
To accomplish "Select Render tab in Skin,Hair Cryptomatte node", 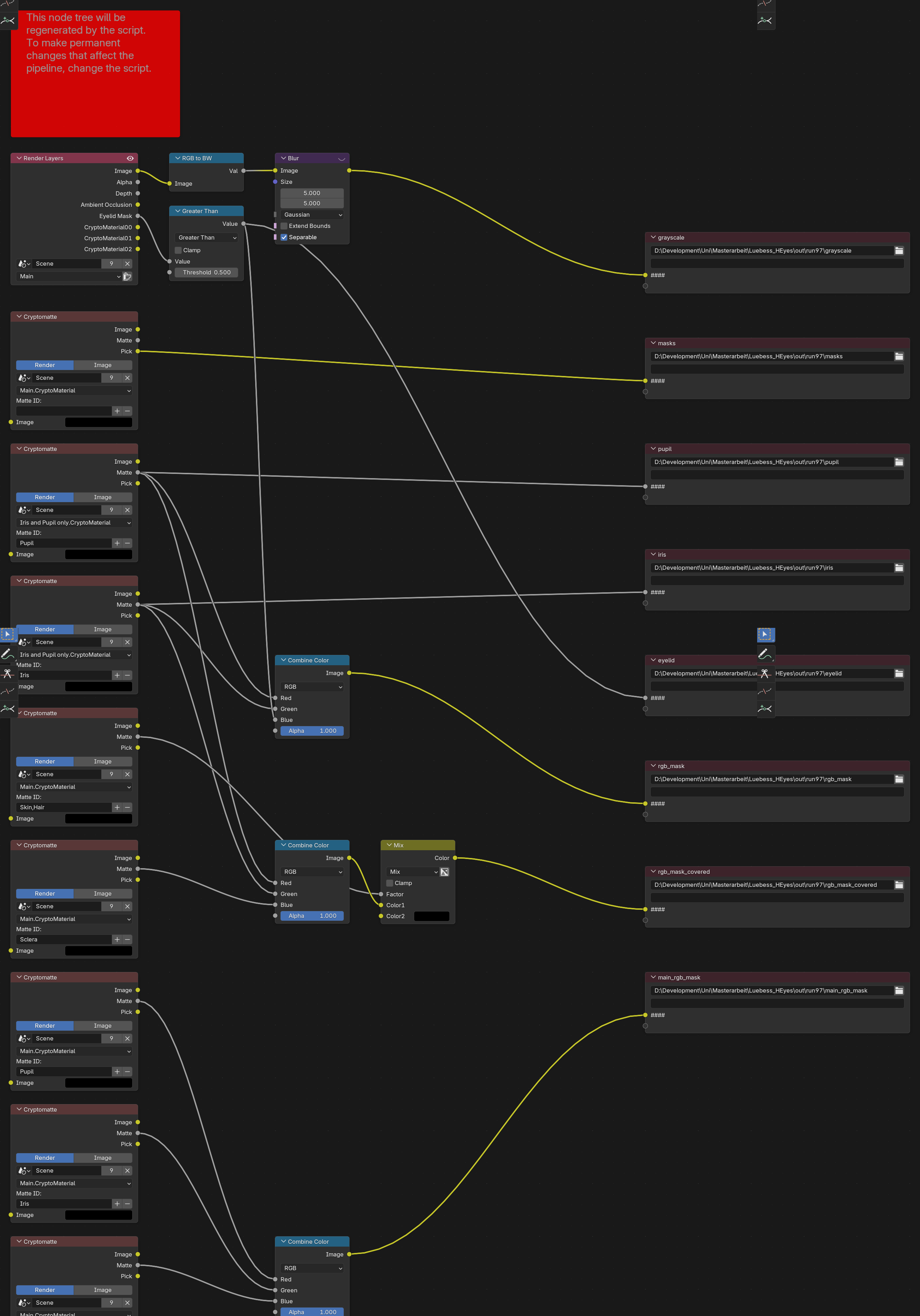I will click(x=45, y=762).
